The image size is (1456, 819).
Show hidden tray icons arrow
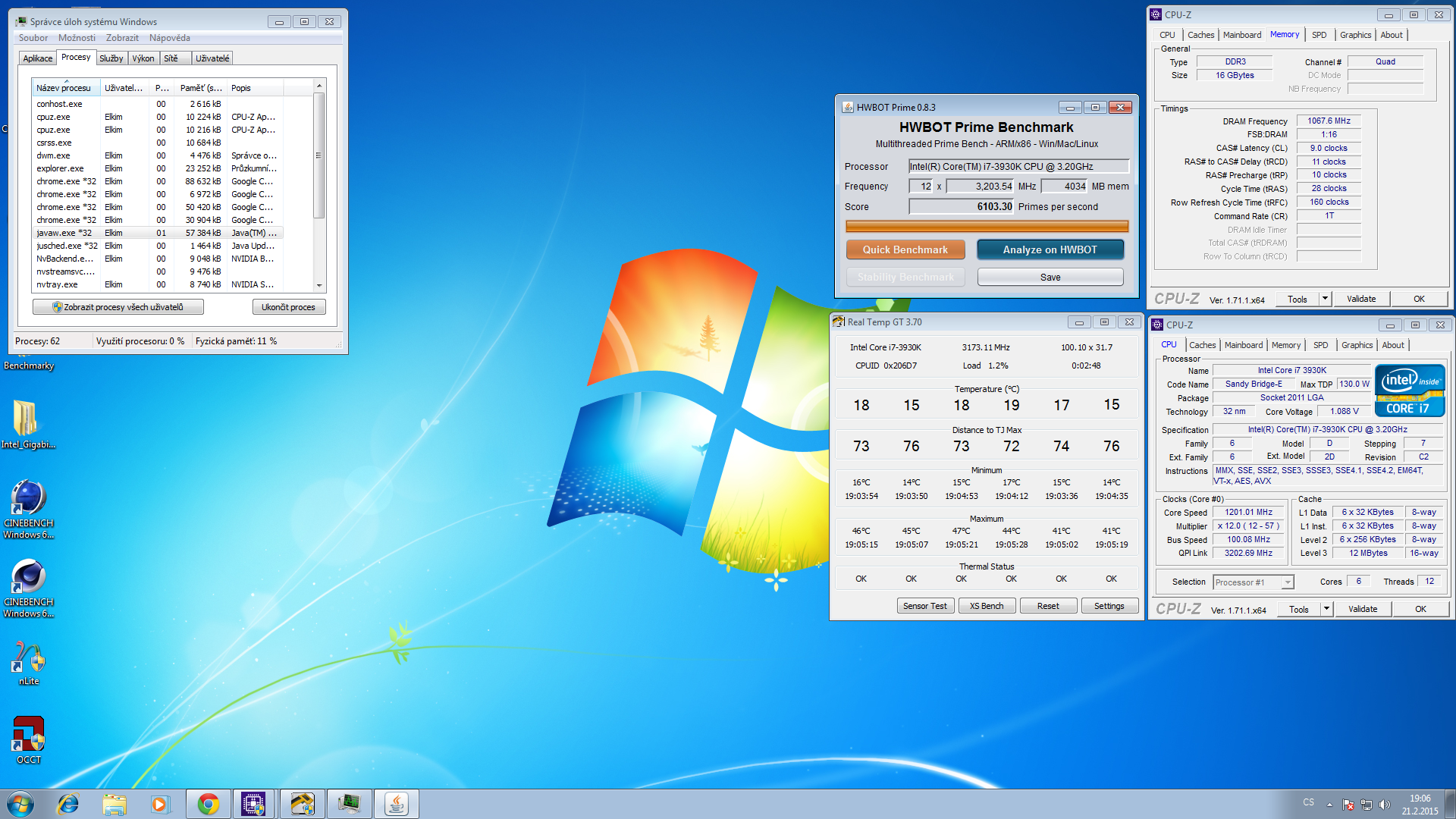1329,805
